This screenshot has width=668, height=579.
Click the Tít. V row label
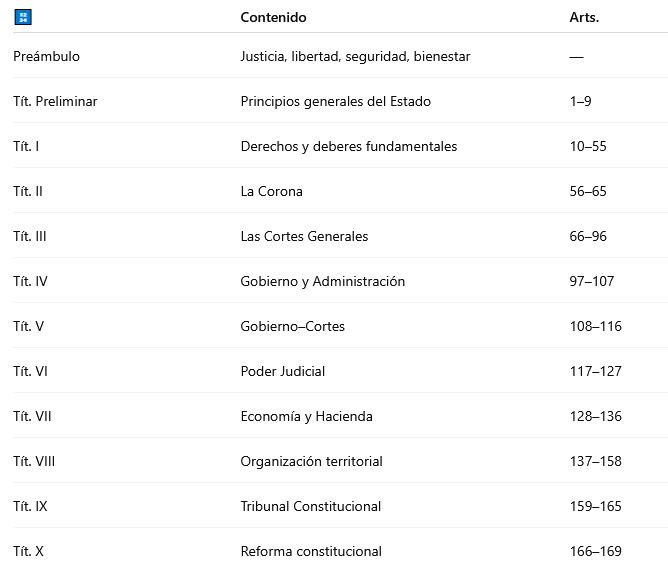pyautogui.click(x=28, y=326)
